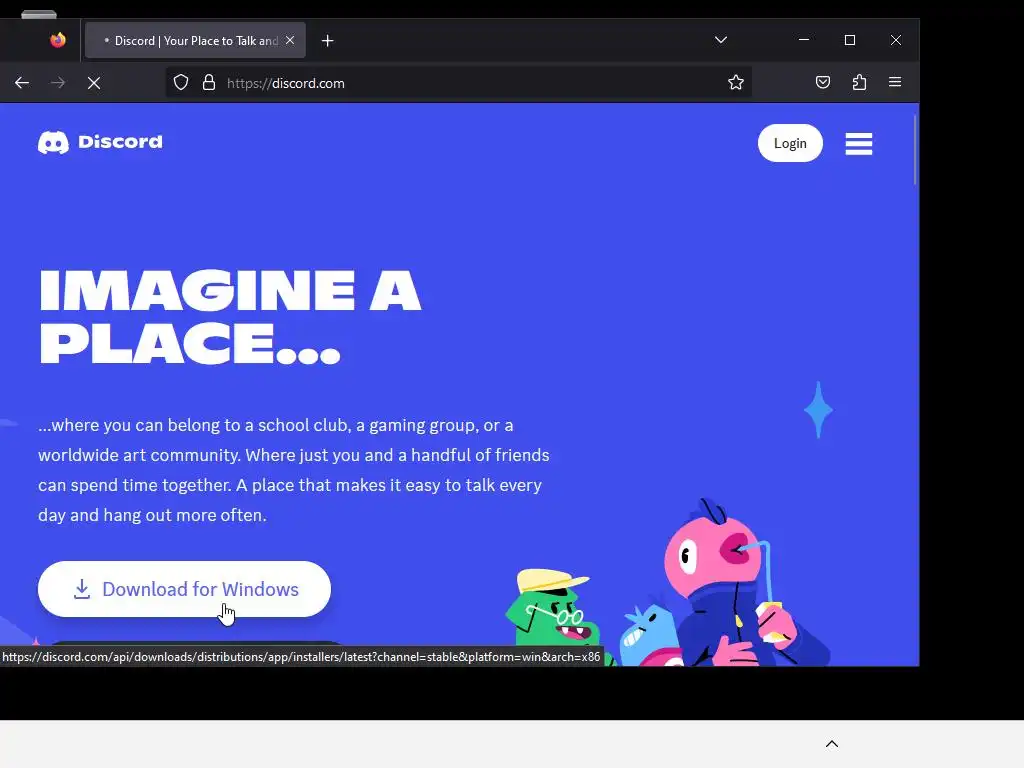
Task: Open the Extensions puzzle icon
Action: click(x=859, y=82)
